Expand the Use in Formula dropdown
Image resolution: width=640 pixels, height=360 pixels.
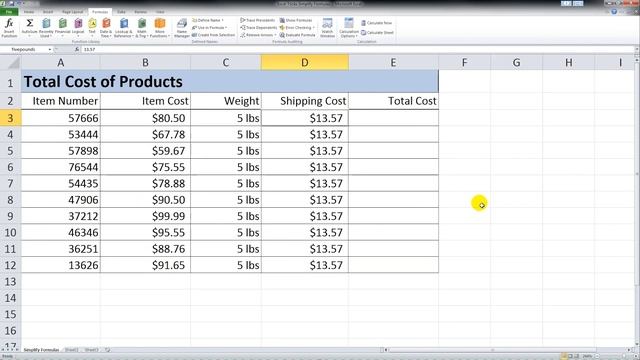(209, 28)
